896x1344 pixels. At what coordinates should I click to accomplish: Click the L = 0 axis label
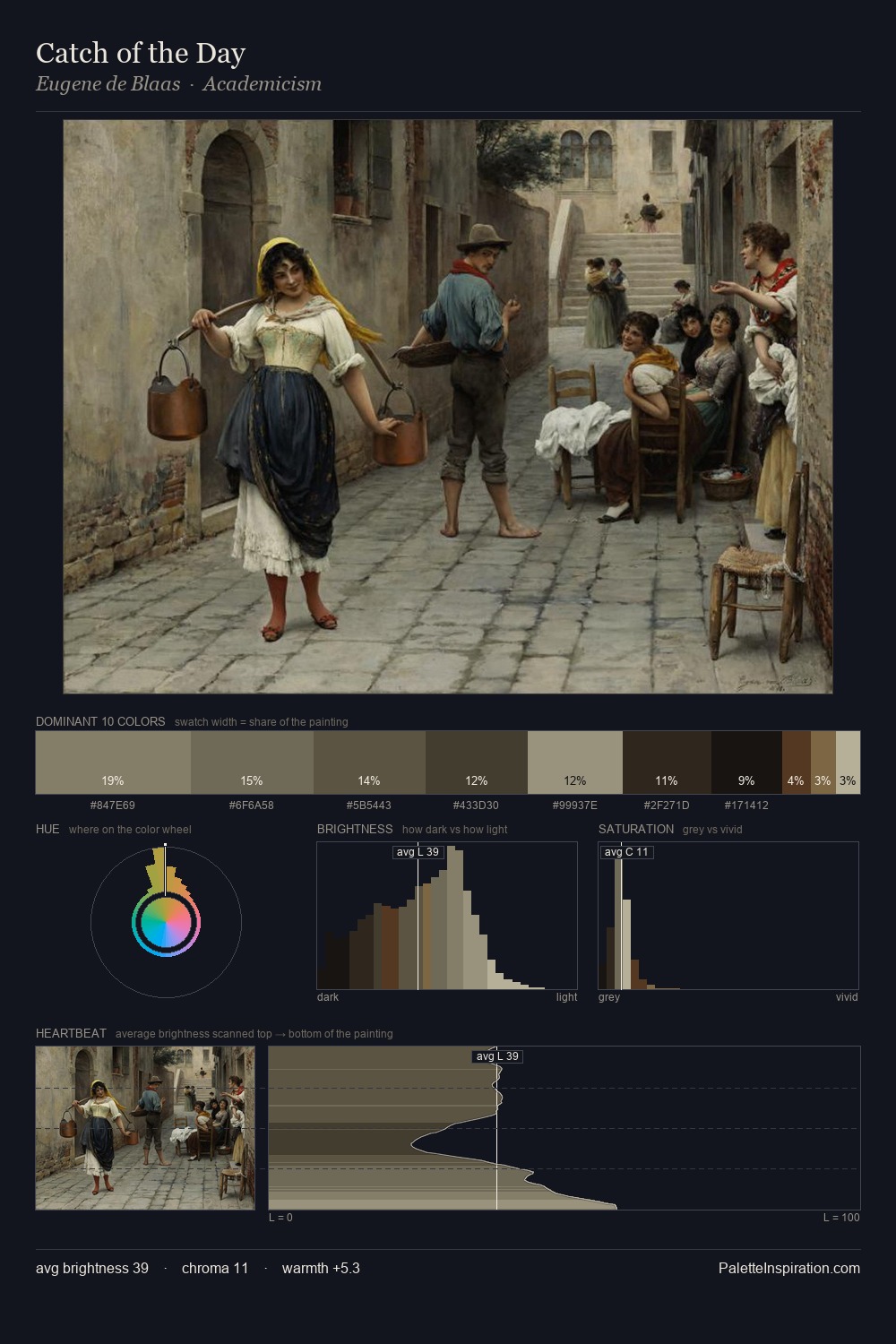click(x=280, y=1218)
